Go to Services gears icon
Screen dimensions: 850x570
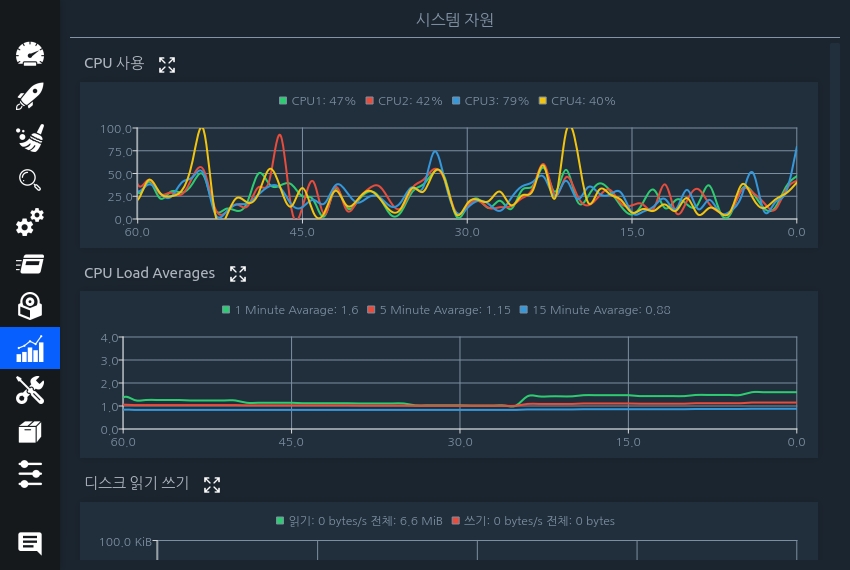coord(30,222)
